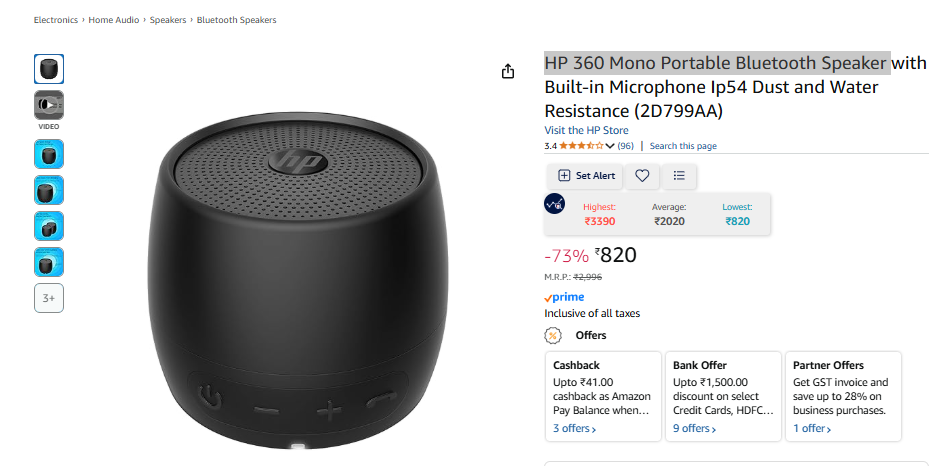Expand the rating dropdown arrow beside the stars
This screenshot has height=466, width=933.
(610, 146)
